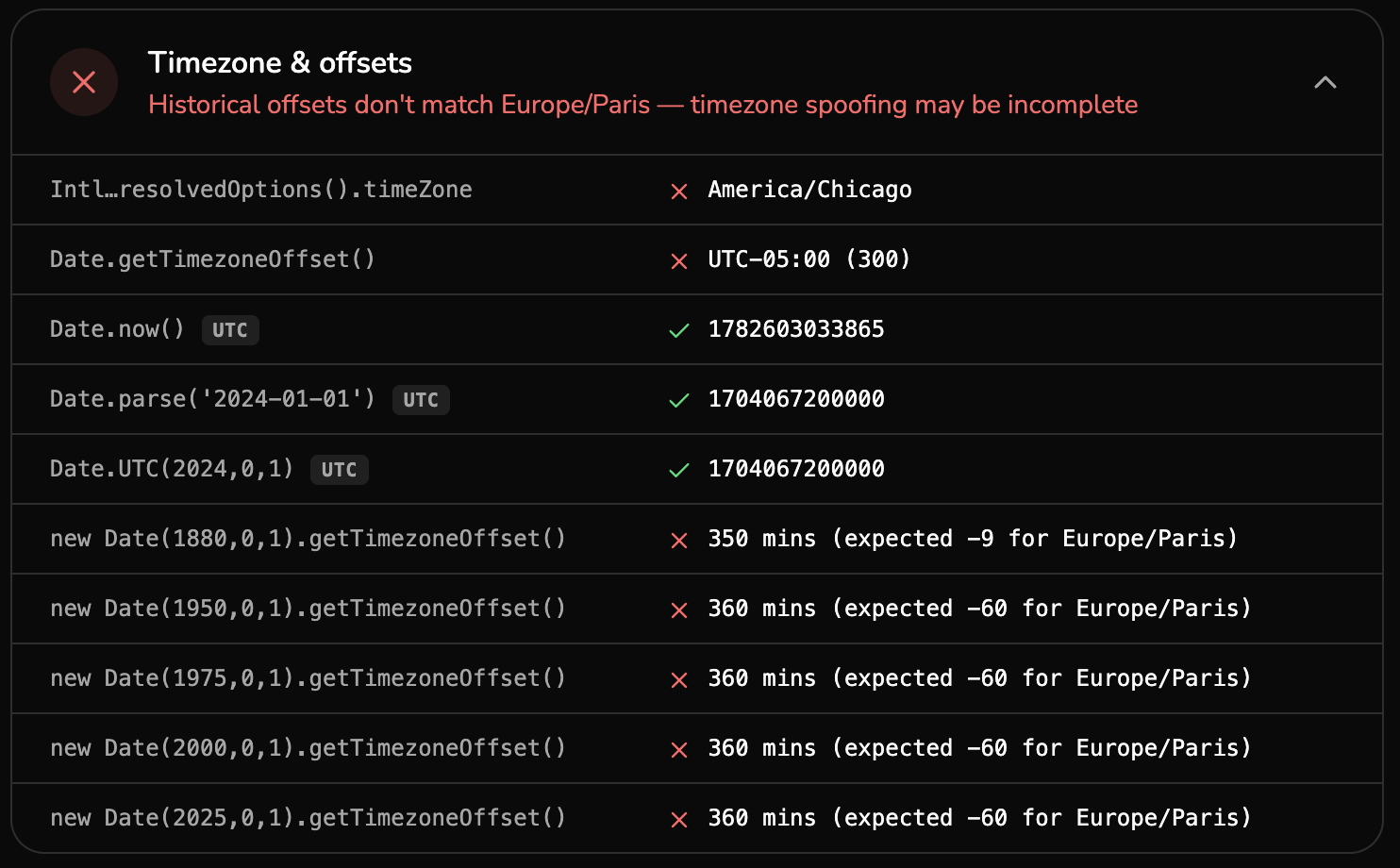Select the 360 mins result in 1975 row
Viewport: 1400px width, 868px height.
[x=979, y=678]
